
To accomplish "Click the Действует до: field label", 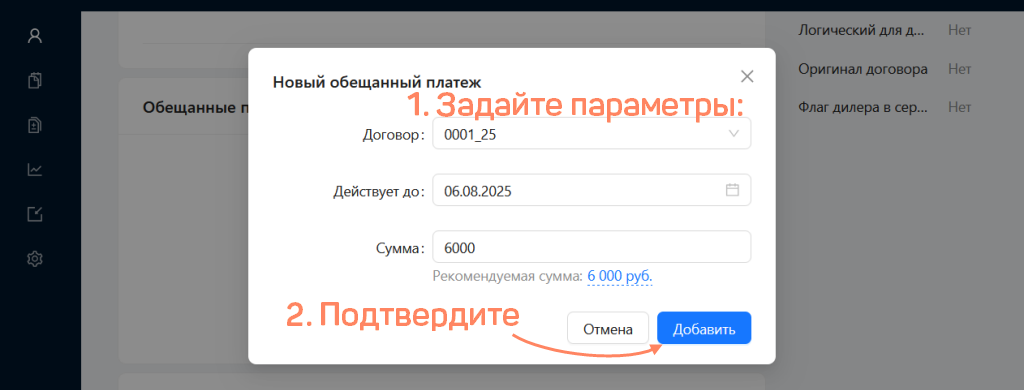I will click(x=379, y=191).
